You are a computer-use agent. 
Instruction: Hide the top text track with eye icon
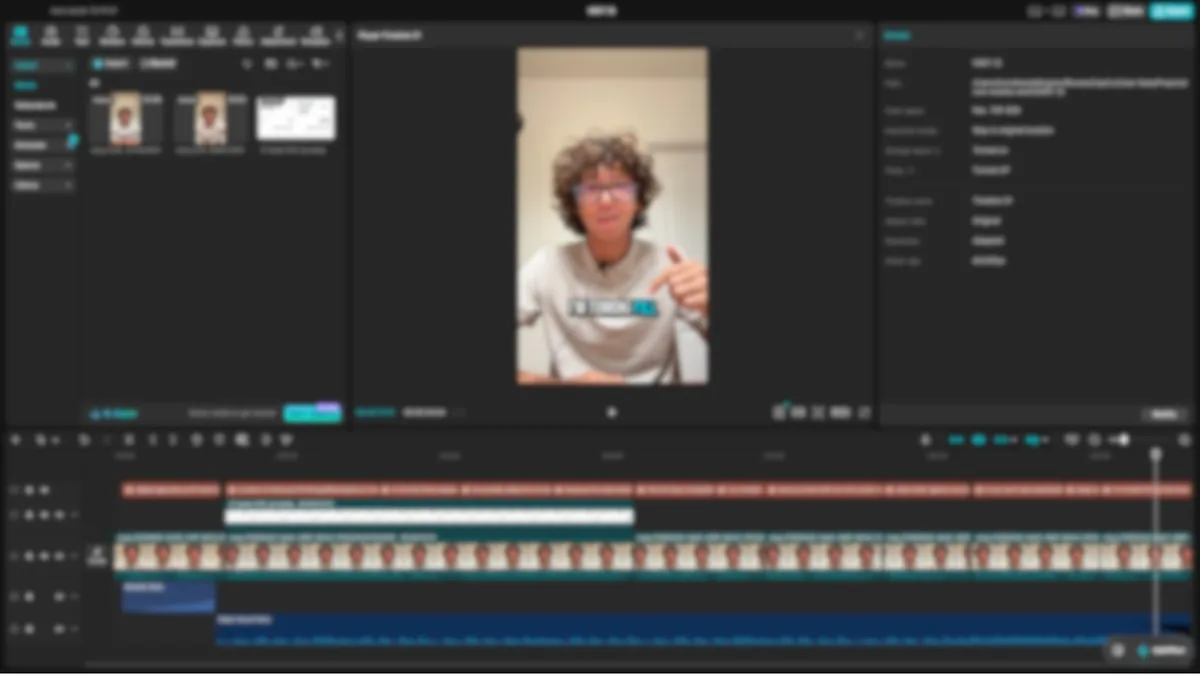coord(44,490)
